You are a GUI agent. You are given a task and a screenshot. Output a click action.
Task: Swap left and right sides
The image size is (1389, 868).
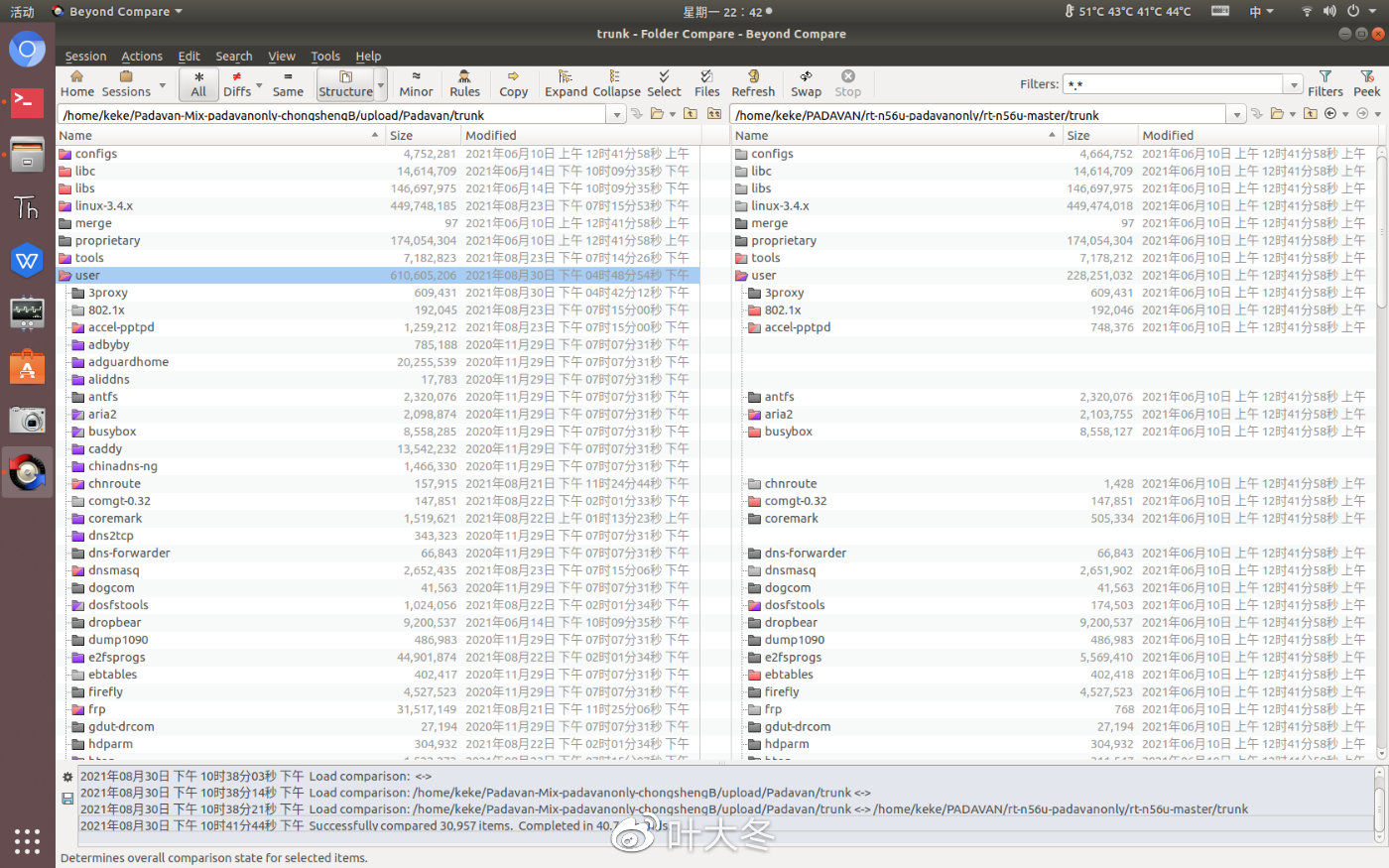[x=806, y=83]
